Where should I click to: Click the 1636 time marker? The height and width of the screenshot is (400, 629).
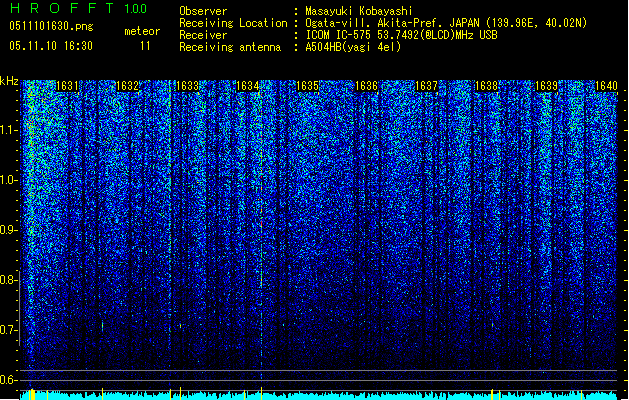click(x=366, y=86)
